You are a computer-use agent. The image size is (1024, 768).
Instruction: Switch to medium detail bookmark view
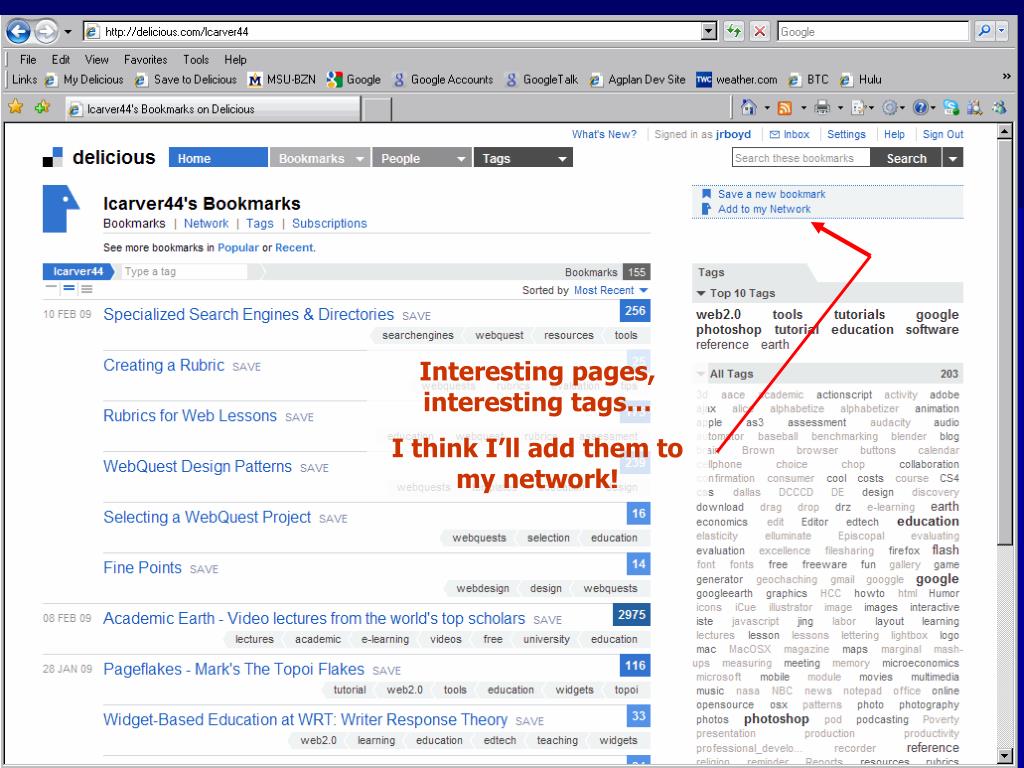click(x=69, y=289)
